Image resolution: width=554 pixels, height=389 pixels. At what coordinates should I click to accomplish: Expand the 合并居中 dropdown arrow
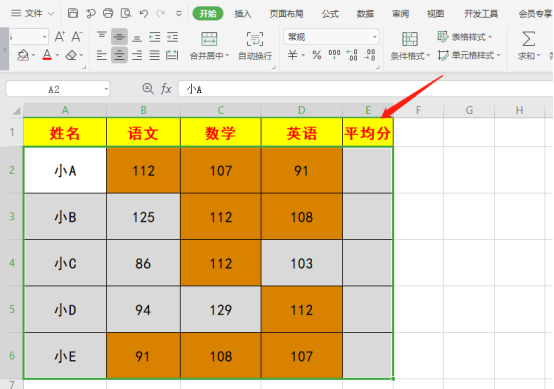tap(227, 56)
